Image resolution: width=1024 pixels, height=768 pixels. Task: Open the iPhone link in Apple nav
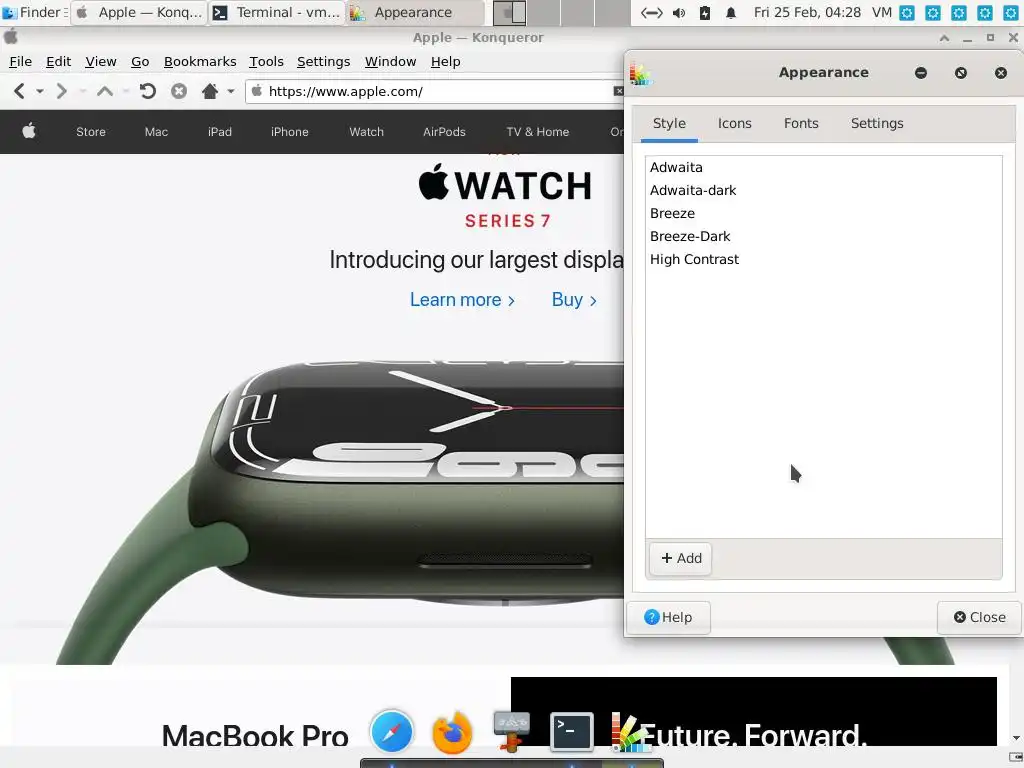(289, 132)
